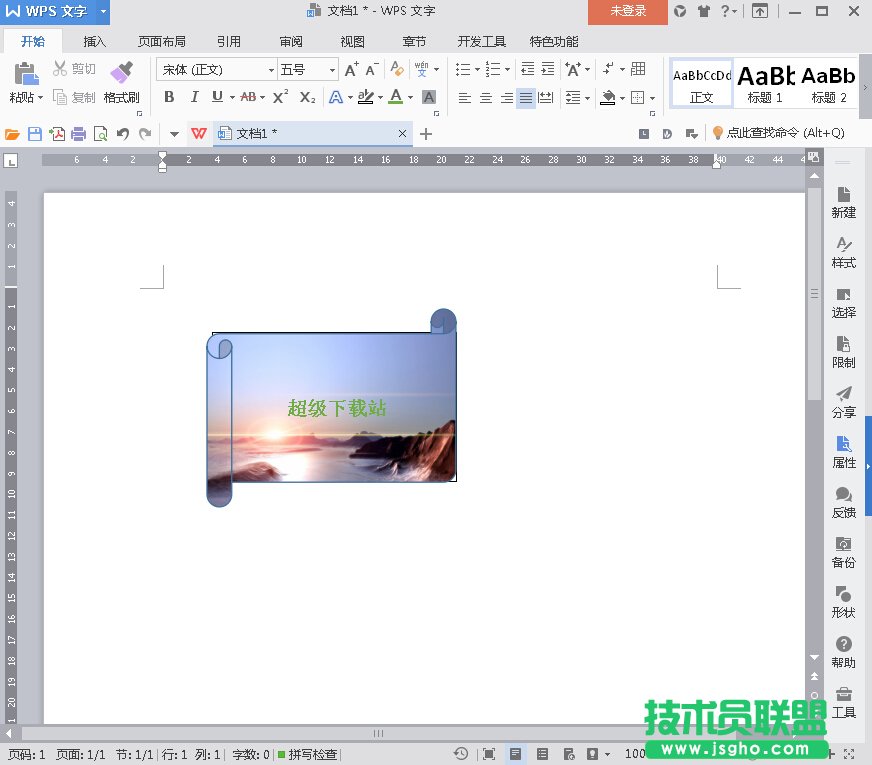Expand the font size dropdown 五号
872x765 pixels.
[x=333, y=70]
